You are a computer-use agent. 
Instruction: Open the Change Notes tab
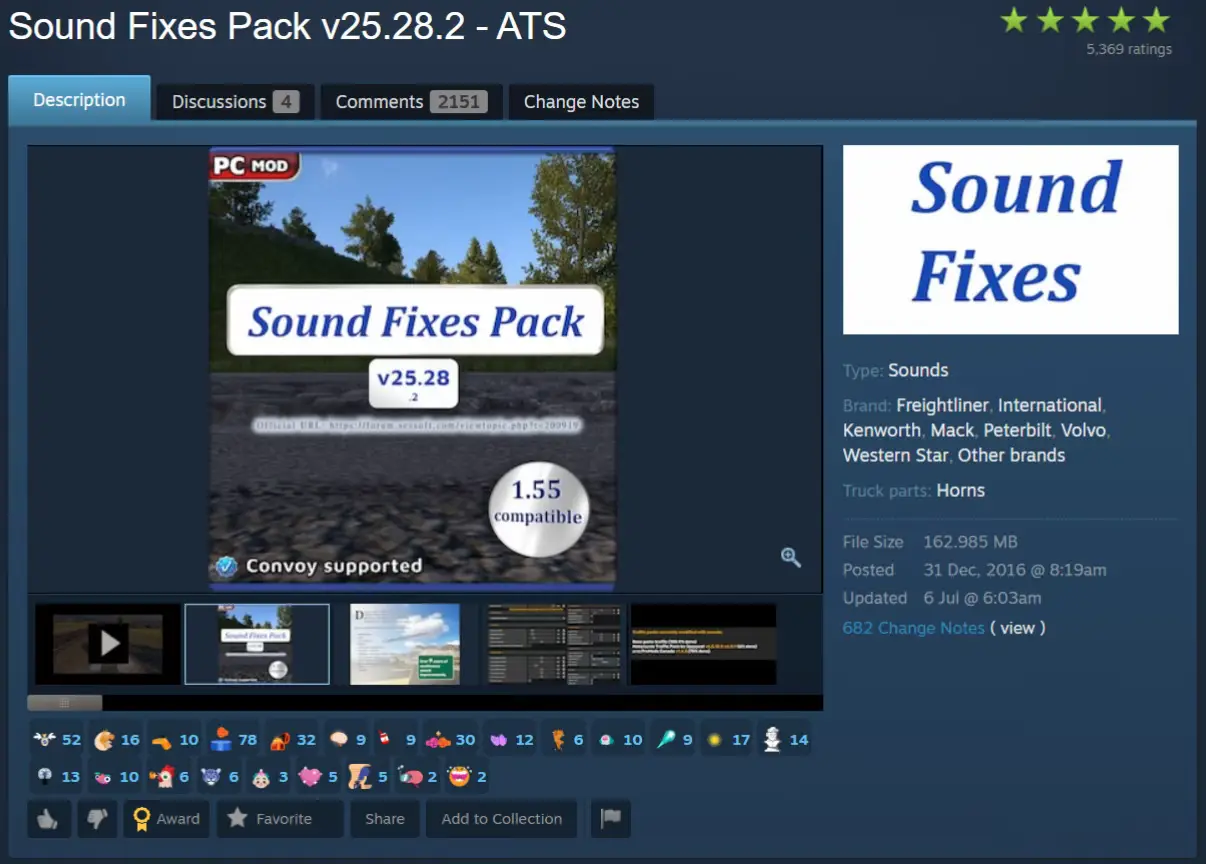(x=581, y=102)
